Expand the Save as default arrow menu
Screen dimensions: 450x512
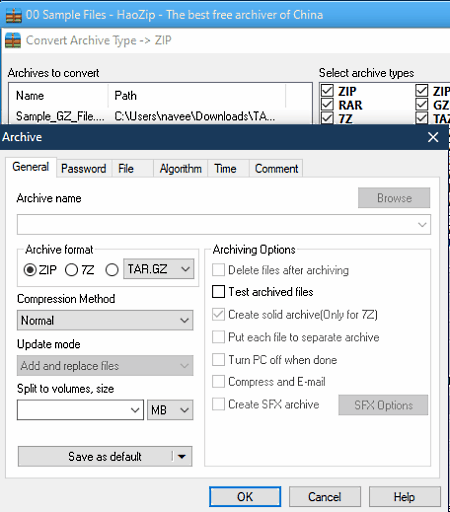182,457
